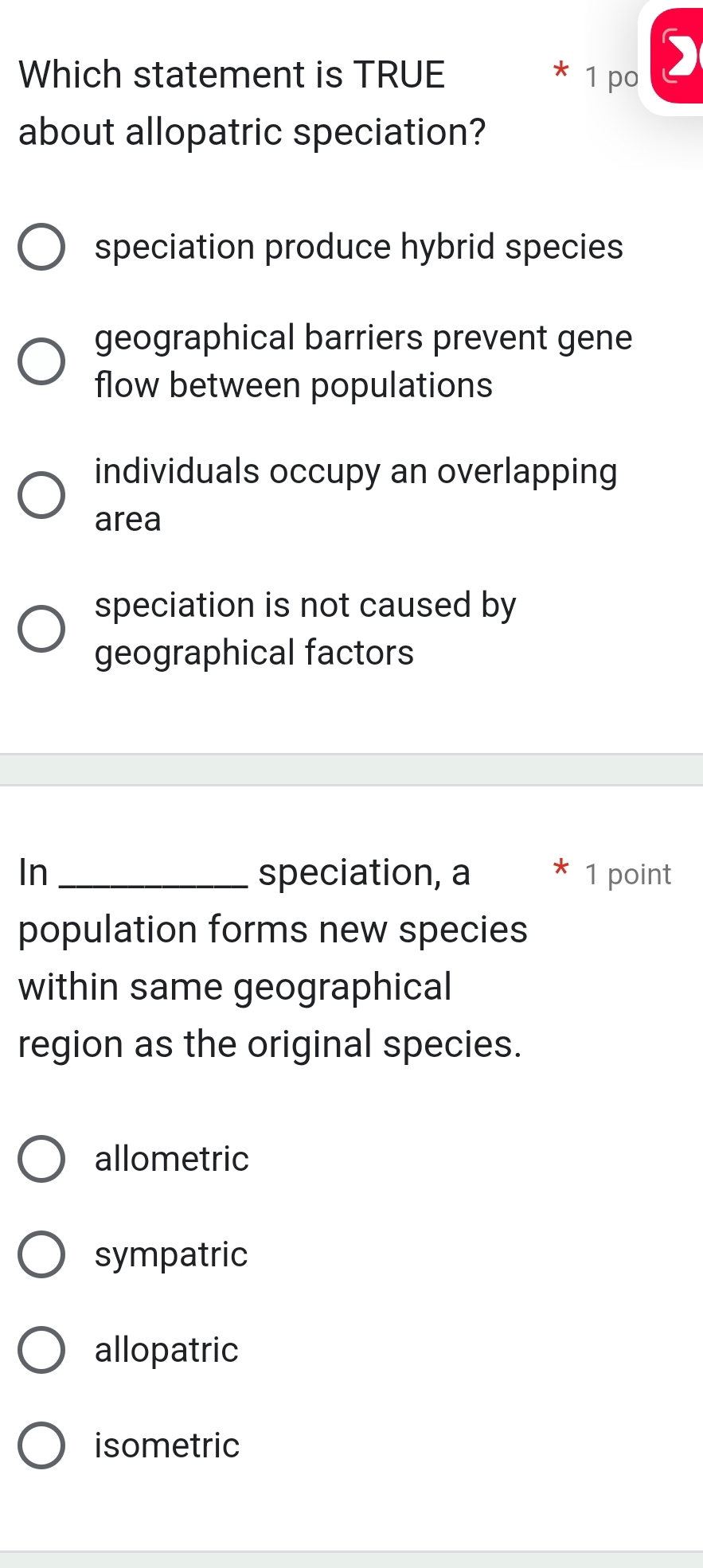Select the 'allometric' answer choice
This screenshot has height=1568, width=703.
click(170, 1159)
